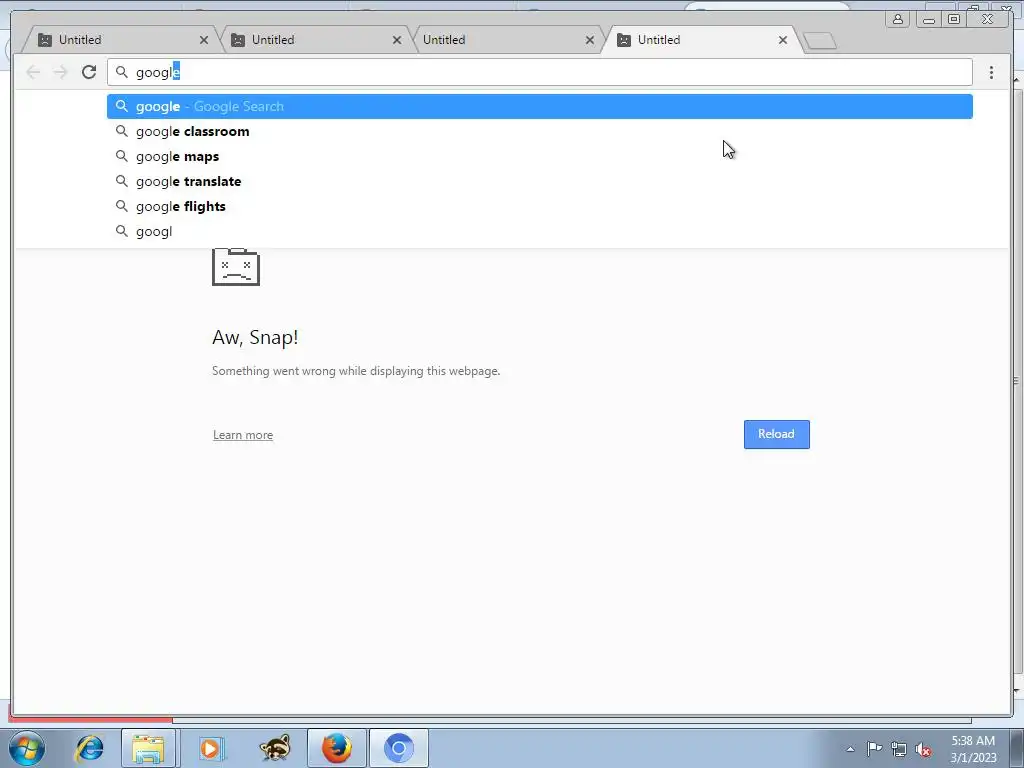This screenshot has width=1024, height=768.
Task: Close the second Untitled tab
Action: pos(396,40)
